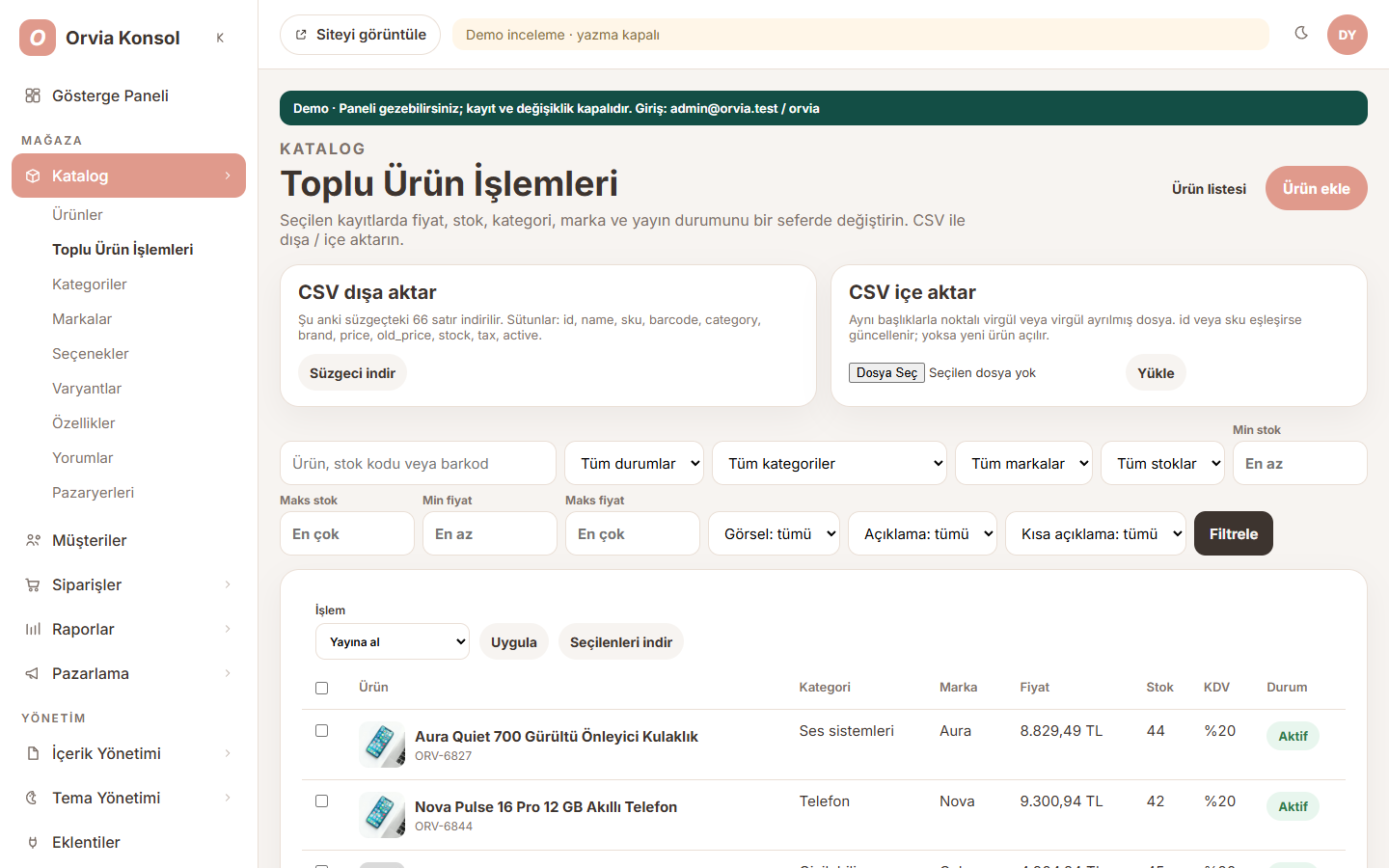Tick the select-all checkbox in table header
Screen dimensions: 1389x868
[x=321, y=688]
